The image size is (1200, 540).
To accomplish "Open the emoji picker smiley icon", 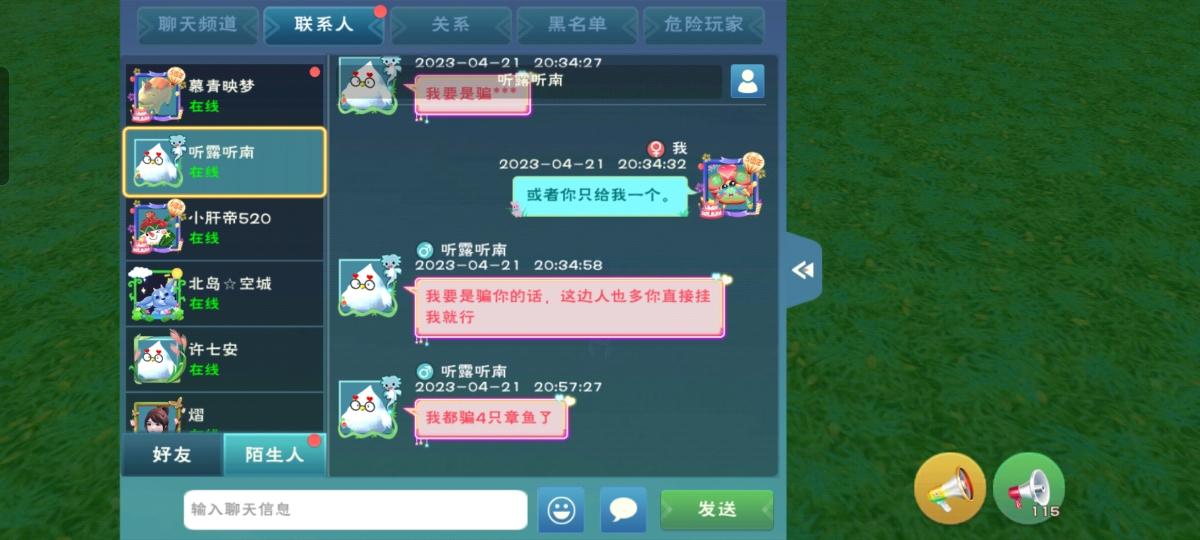I will click(561, 510).
